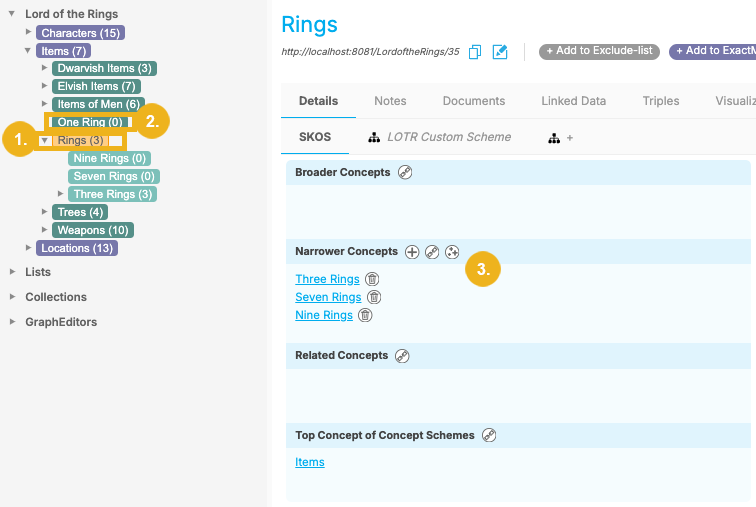Open the Items top concept link
This screenshot has height=507, width=756.
[310, 462]
